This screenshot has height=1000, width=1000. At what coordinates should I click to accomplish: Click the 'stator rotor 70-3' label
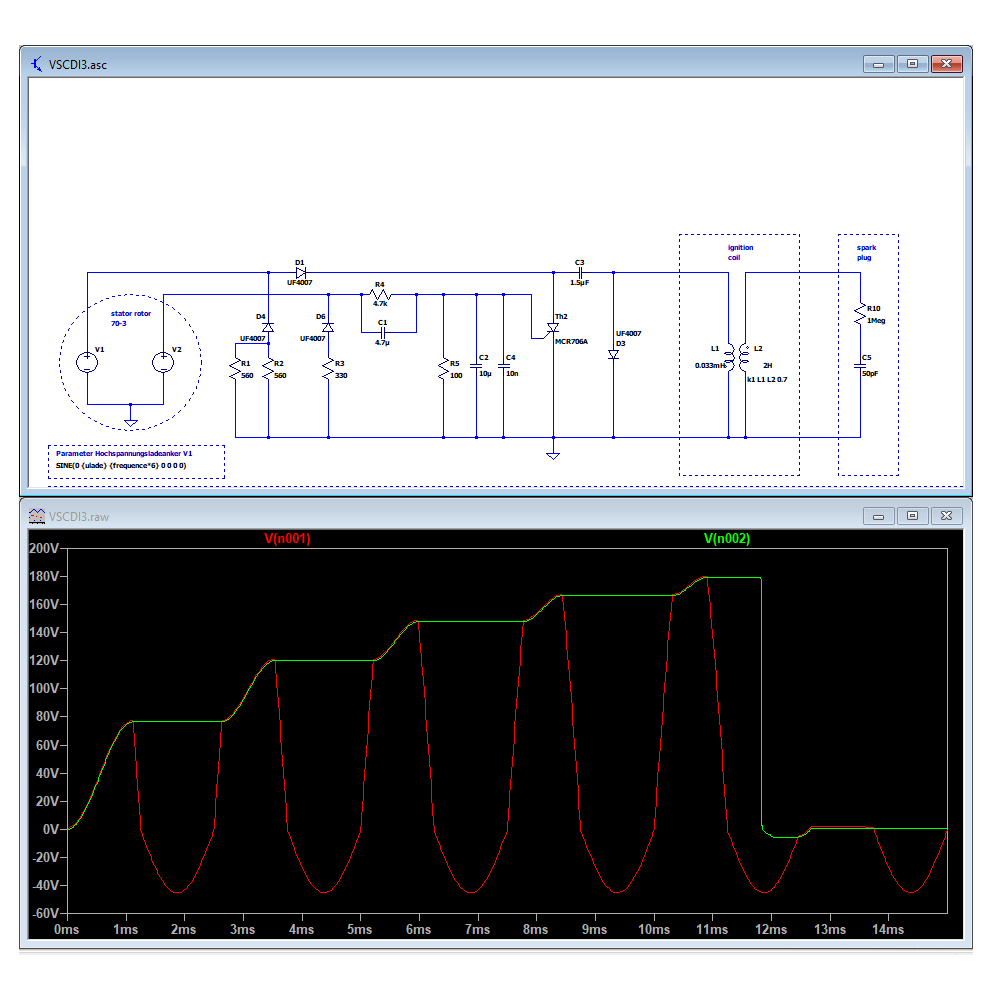131,318
